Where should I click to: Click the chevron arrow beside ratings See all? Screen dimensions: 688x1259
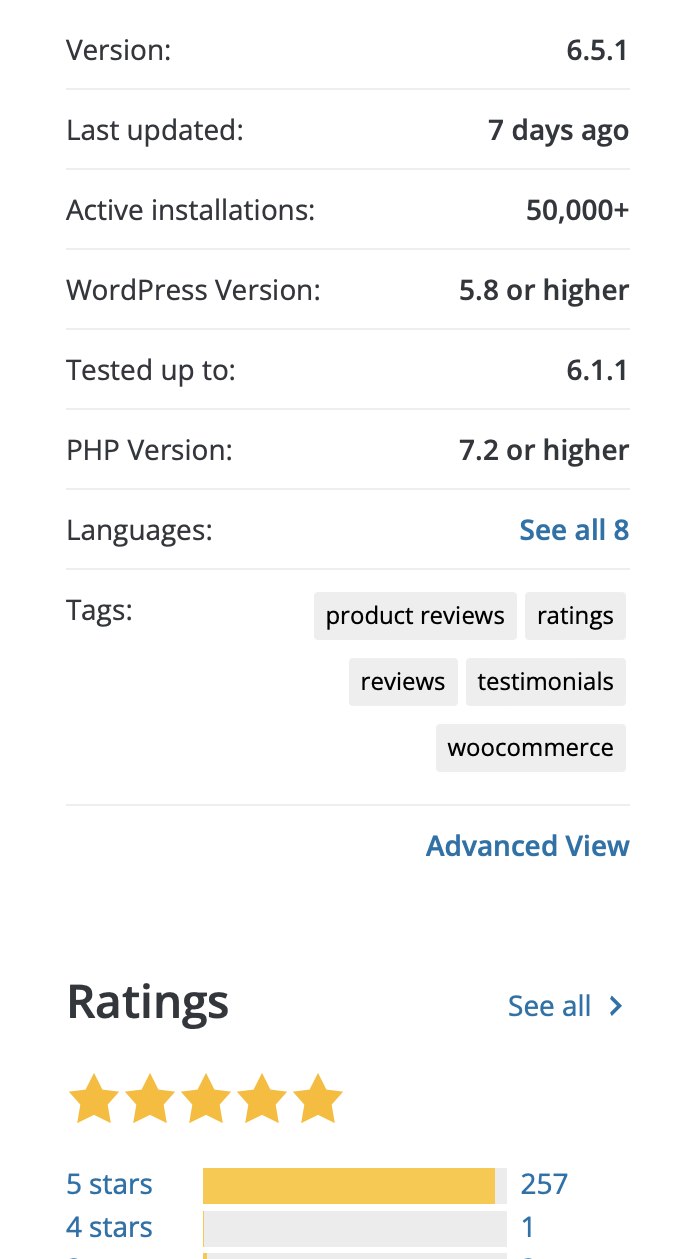click(616, 1006)
